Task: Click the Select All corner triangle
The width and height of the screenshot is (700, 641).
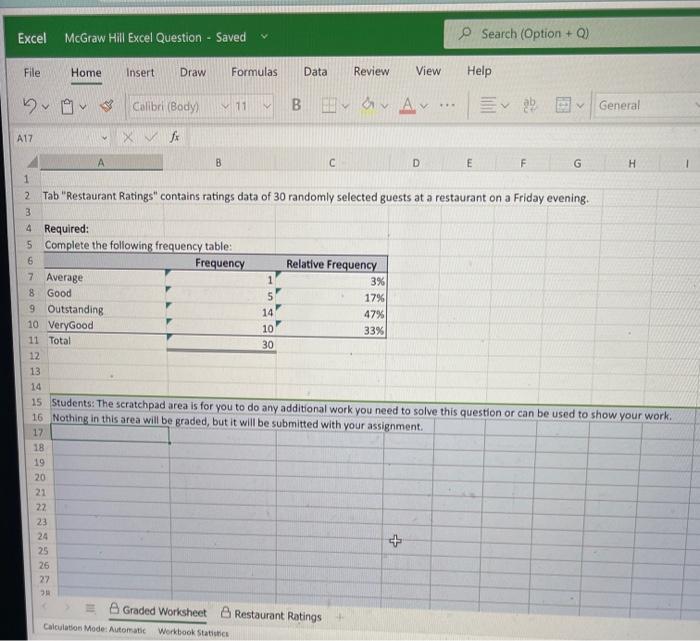Action: tap(32, 162)
